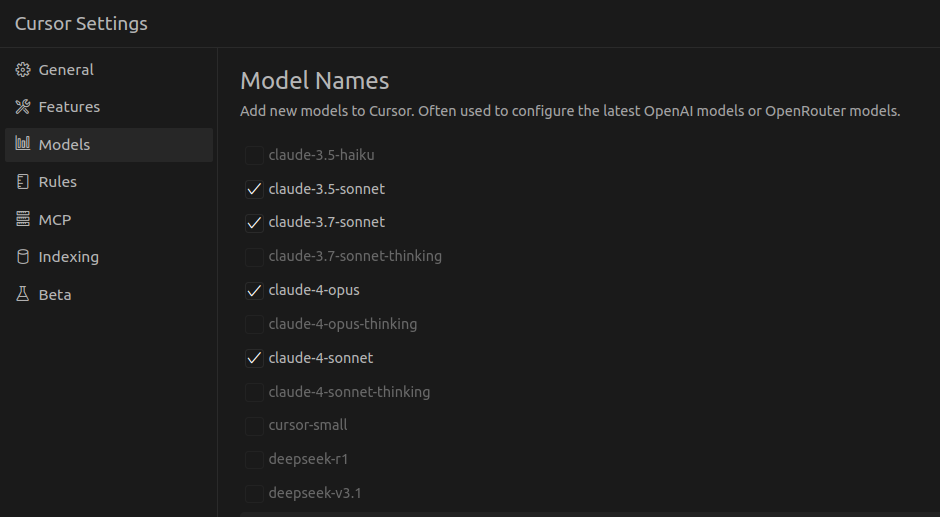Image resolution: width=940 pixels, height=517 pixels.
Task: Disable the claude-3.7-sonnet model checkbox
Action: click(x=254, y=223)
